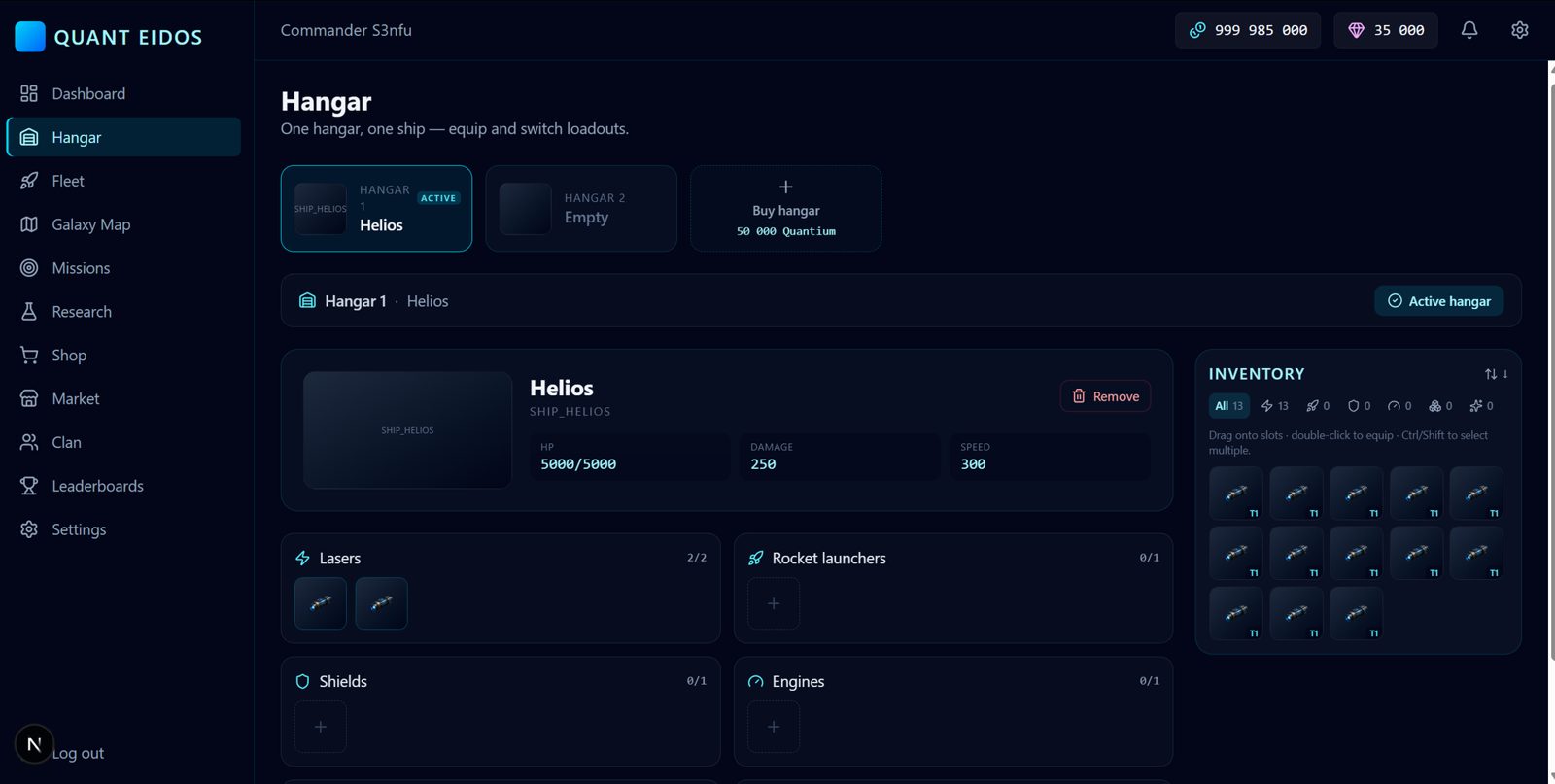Filter inventory by rocket icon
The width and height of the screenshot is (1555, 784).
(1318, 406)
